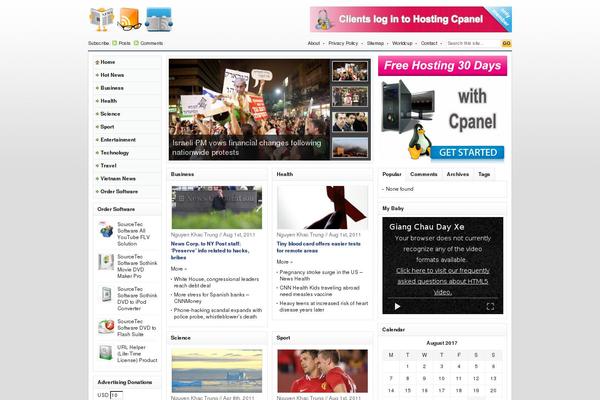Open Israeli PM vows financial changes headline

click(247, 147)
